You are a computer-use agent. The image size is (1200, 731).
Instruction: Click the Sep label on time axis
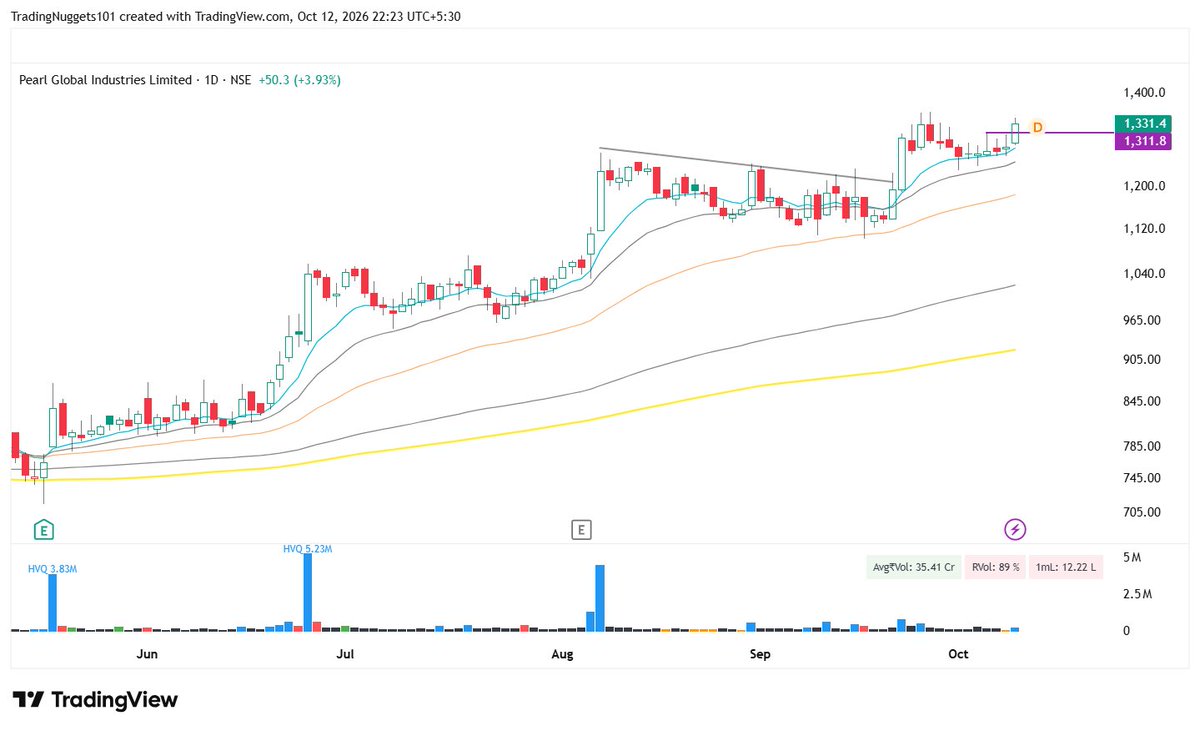tap(760, 654)
